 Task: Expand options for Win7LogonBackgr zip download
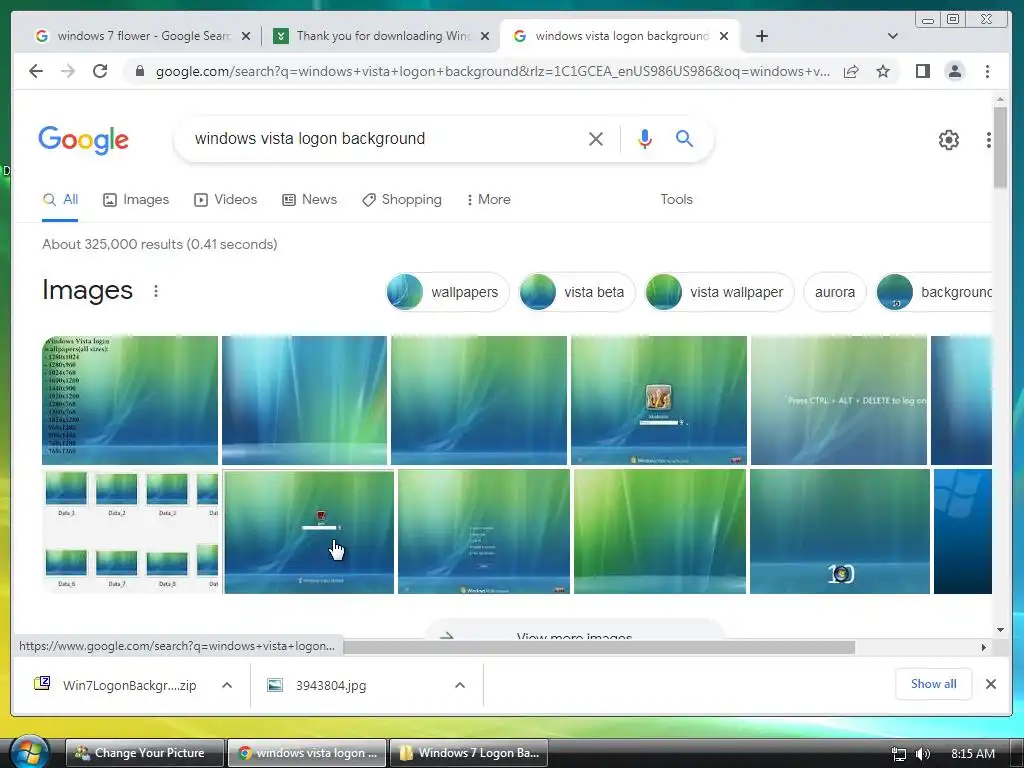click(227, 685)
